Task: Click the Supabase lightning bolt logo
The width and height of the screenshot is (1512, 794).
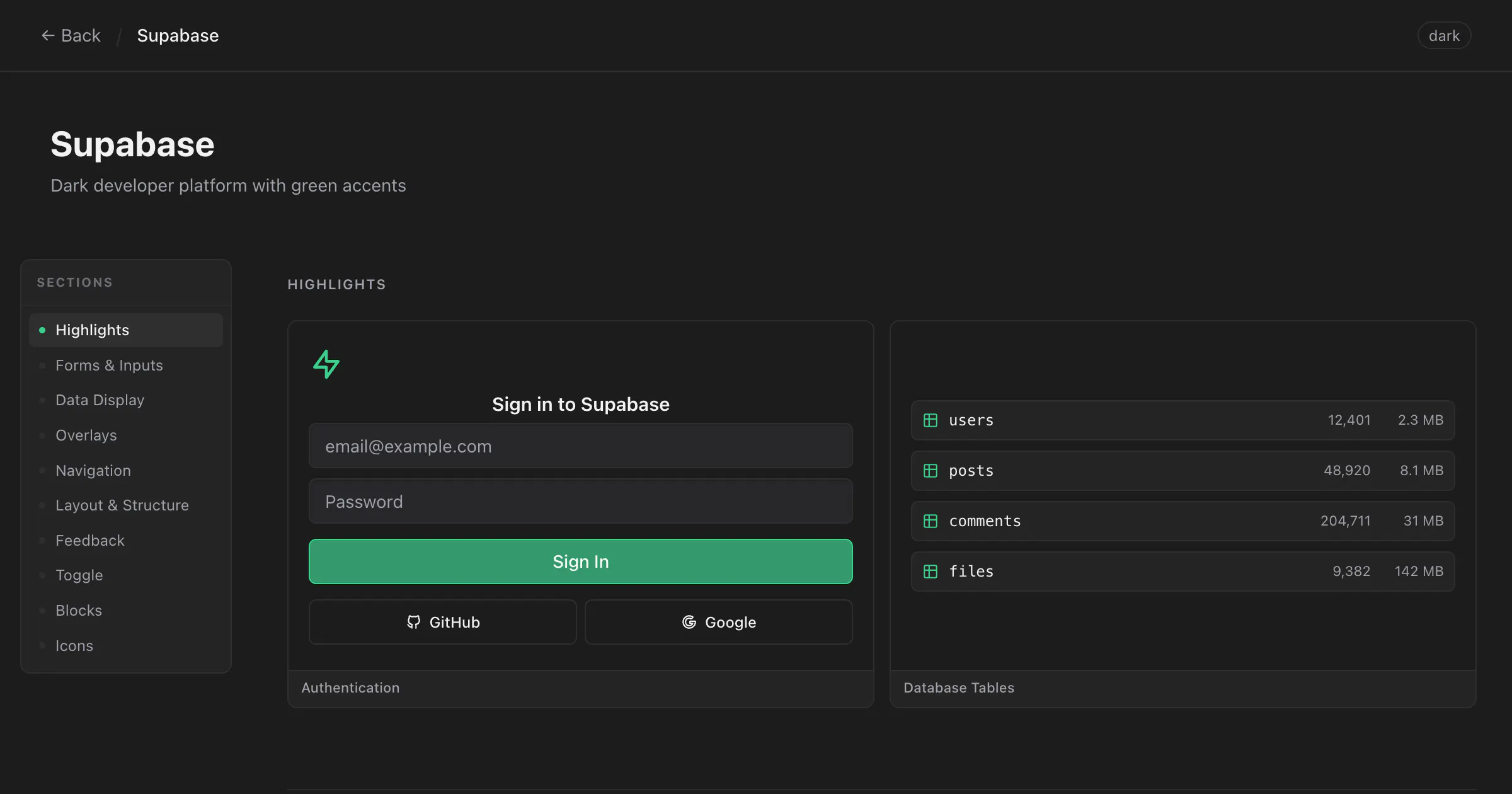Action: pos(326,364)
